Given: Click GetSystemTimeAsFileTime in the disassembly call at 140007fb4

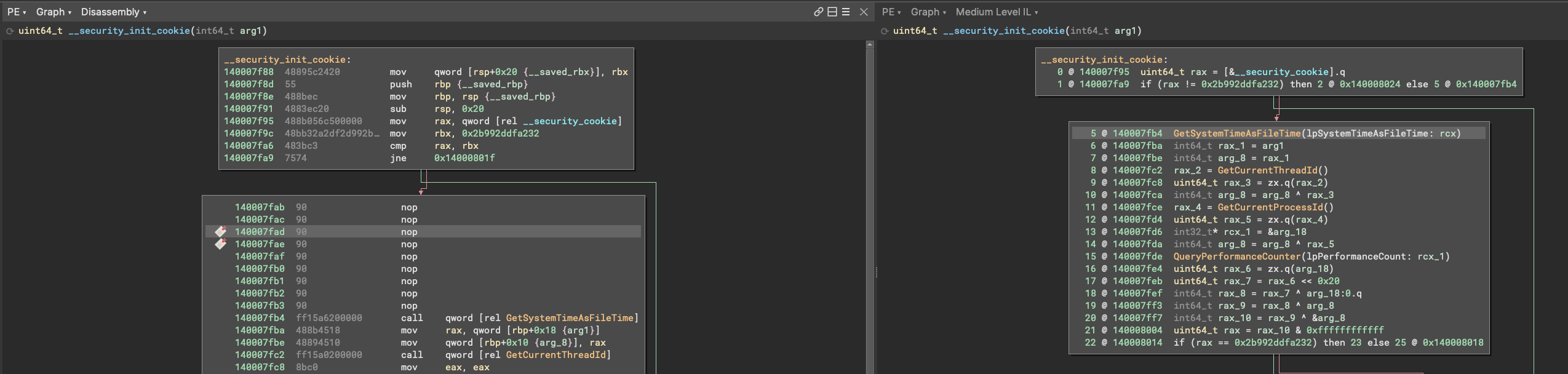Looking at the screenshot, I should point(570,318).
